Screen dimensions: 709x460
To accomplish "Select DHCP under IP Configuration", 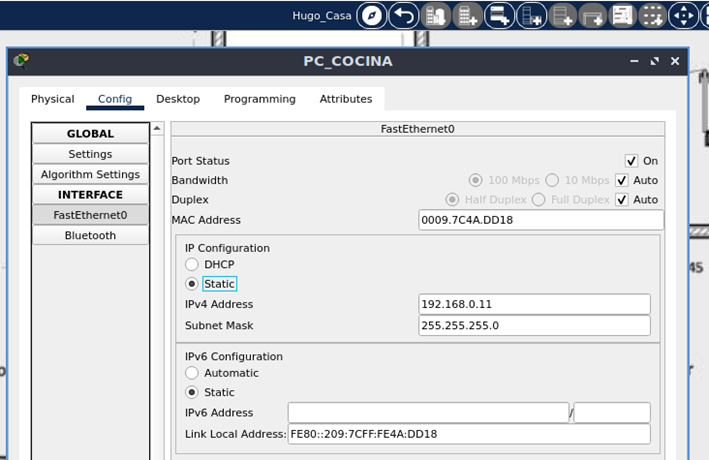I will coord(192,265).
